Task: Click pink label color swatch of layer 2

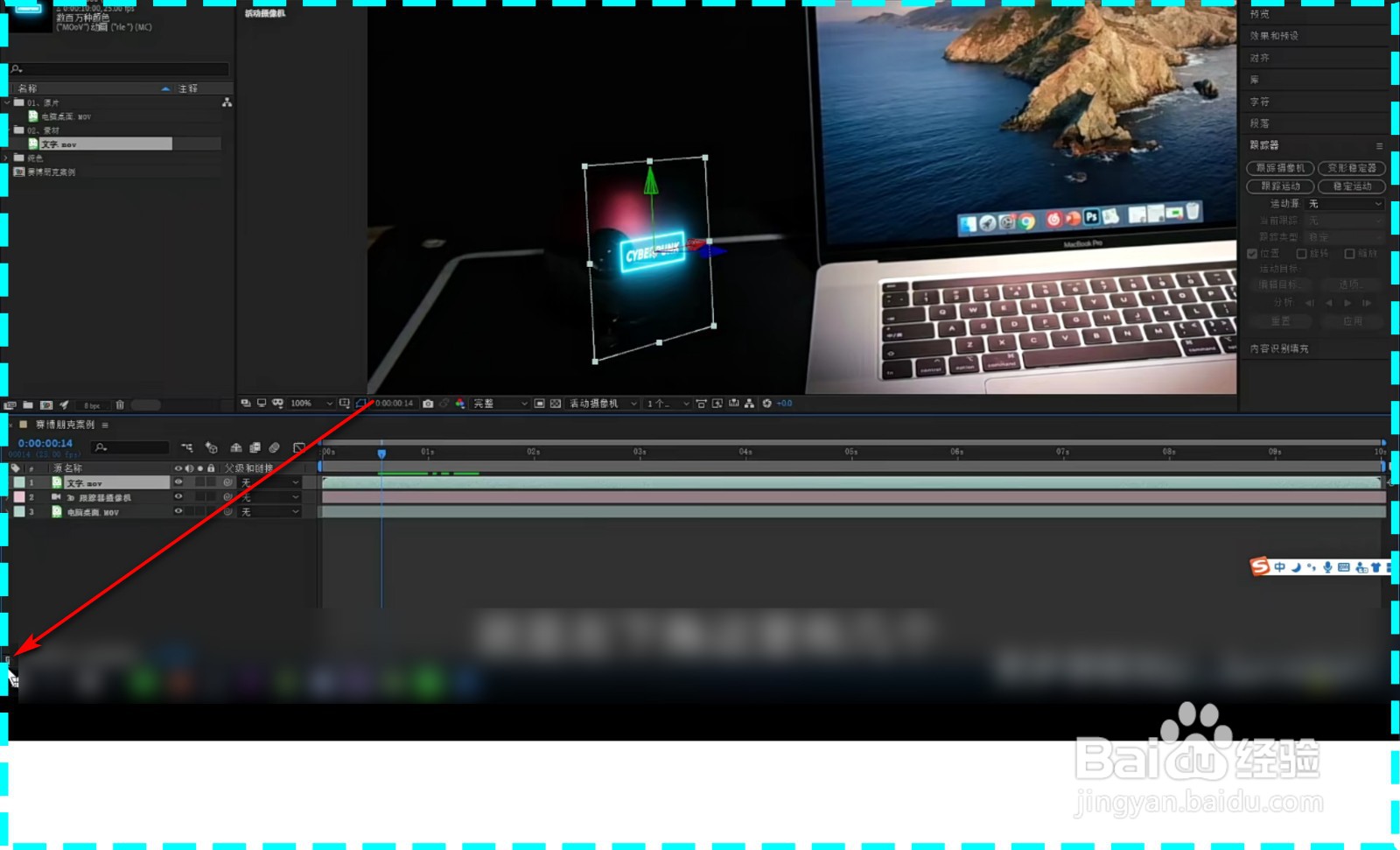Action: [19, 497]
